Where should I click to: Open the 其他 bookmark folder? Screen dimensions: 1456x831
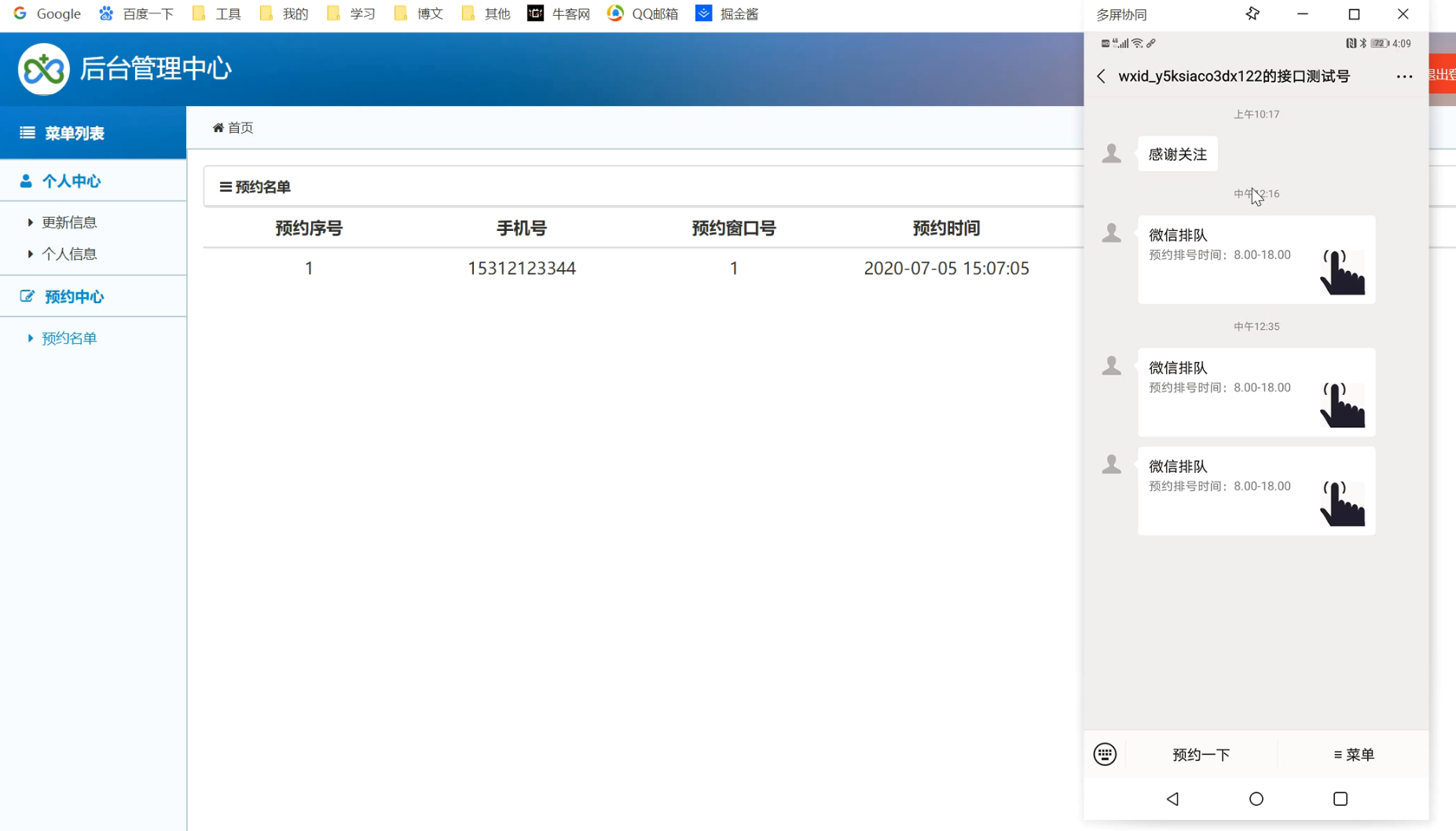(x=486, y=13)
